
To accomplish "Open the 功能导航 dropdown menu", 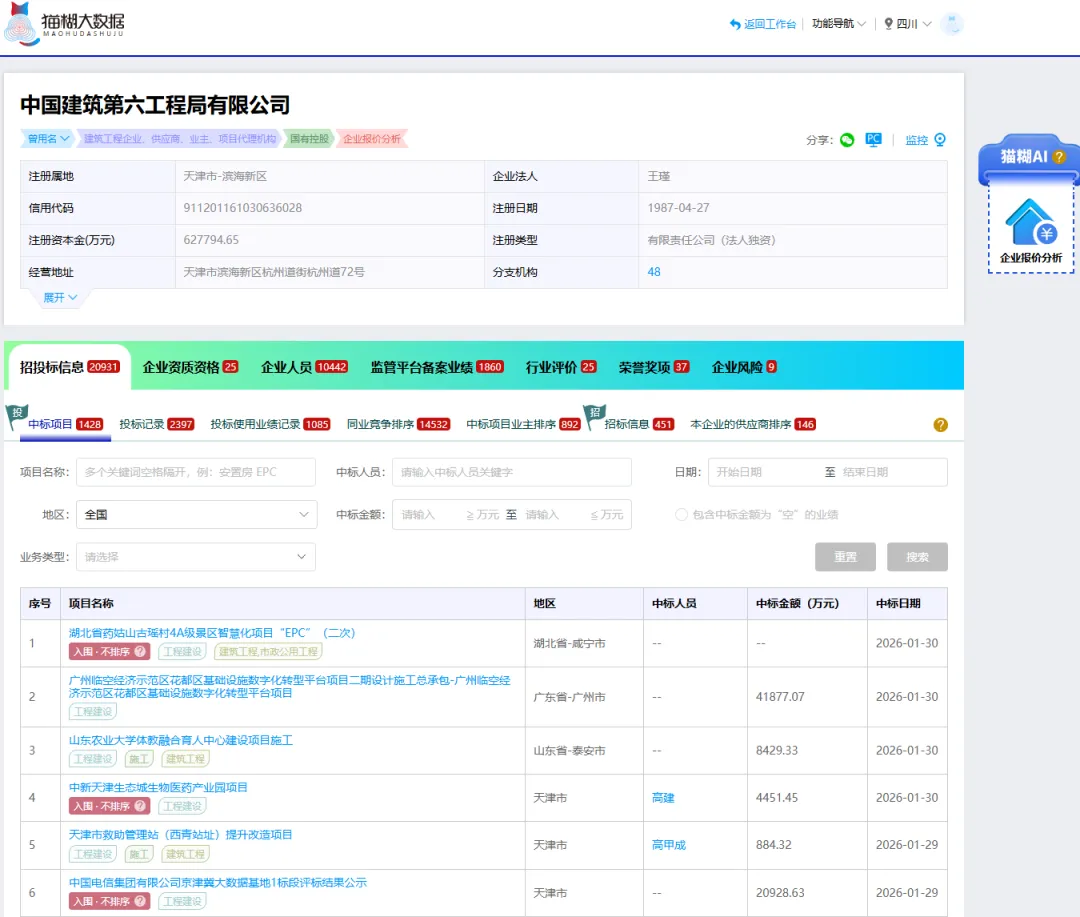I will click(x=838, y=24).
